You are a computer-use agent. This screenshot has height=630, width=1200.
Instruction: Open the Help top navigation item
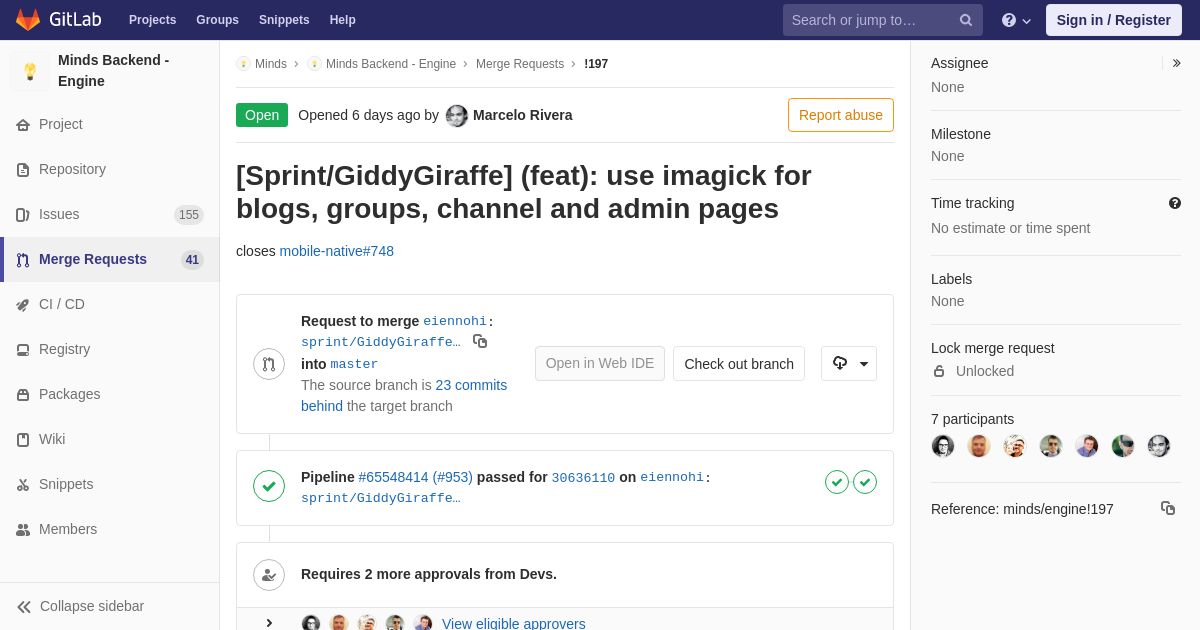(343, 20)
